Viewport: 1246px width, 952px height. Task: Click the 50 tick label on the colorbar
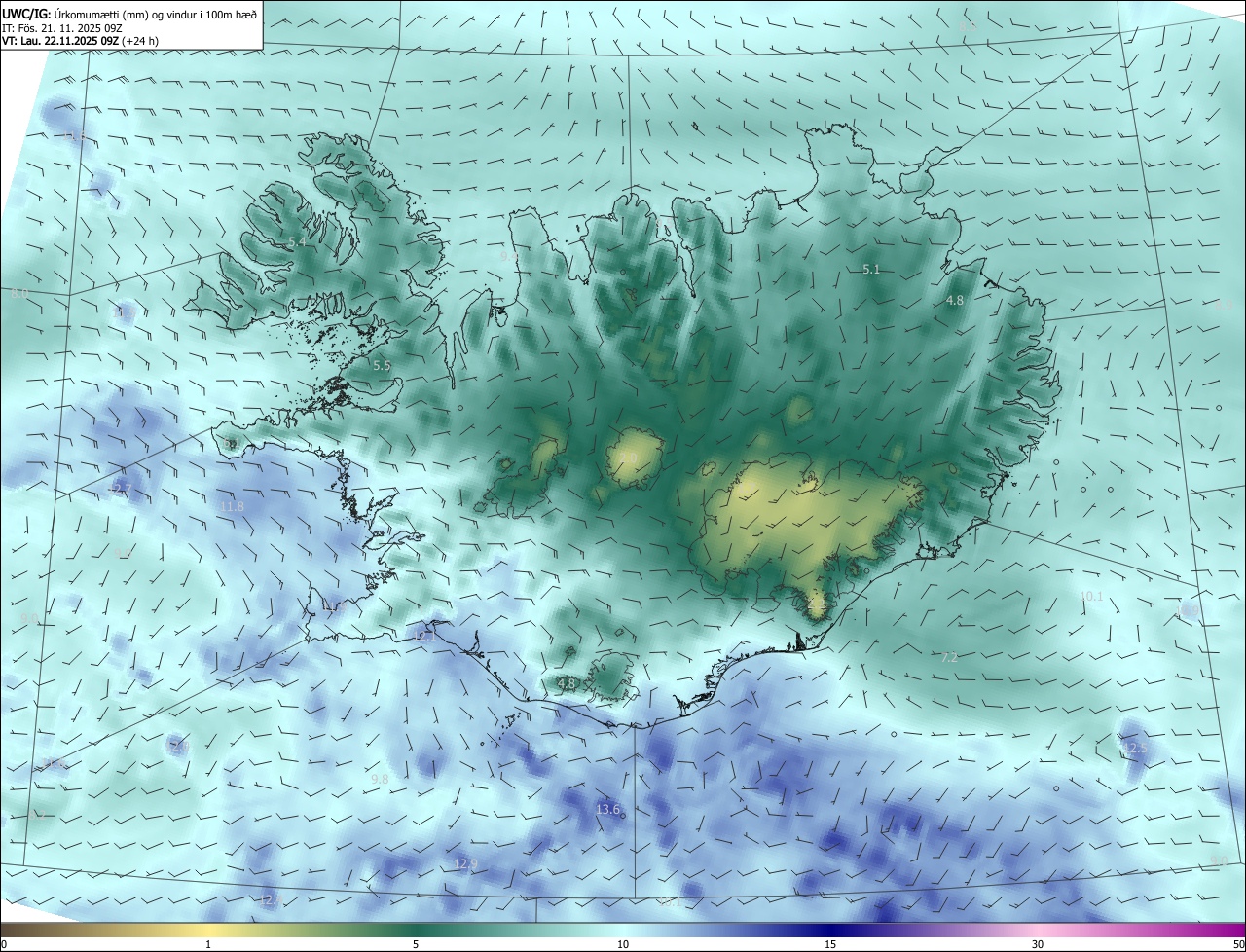(1237, 944)
